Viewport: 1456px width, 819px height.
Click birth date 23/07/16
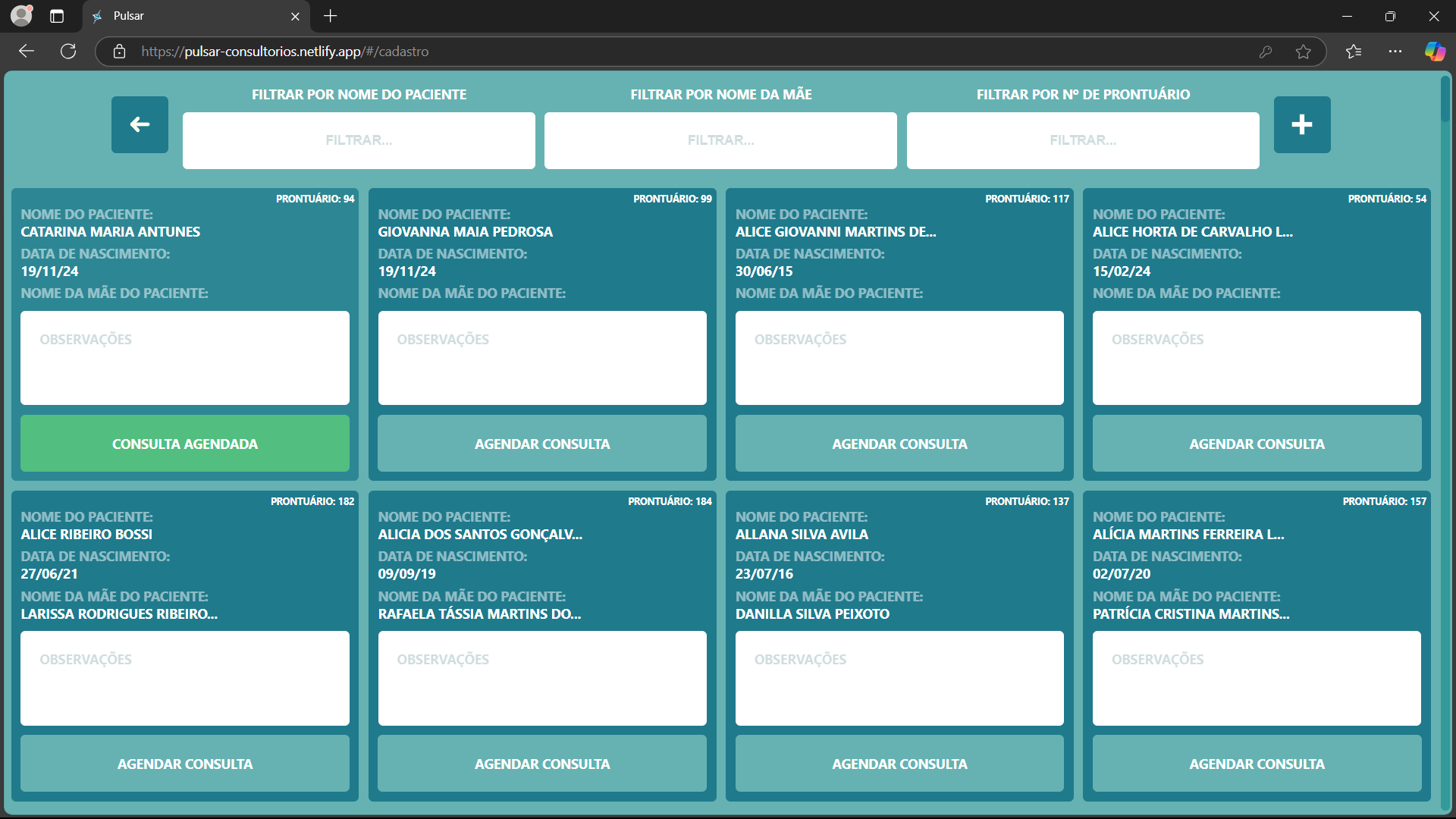[x=764, y=574]
